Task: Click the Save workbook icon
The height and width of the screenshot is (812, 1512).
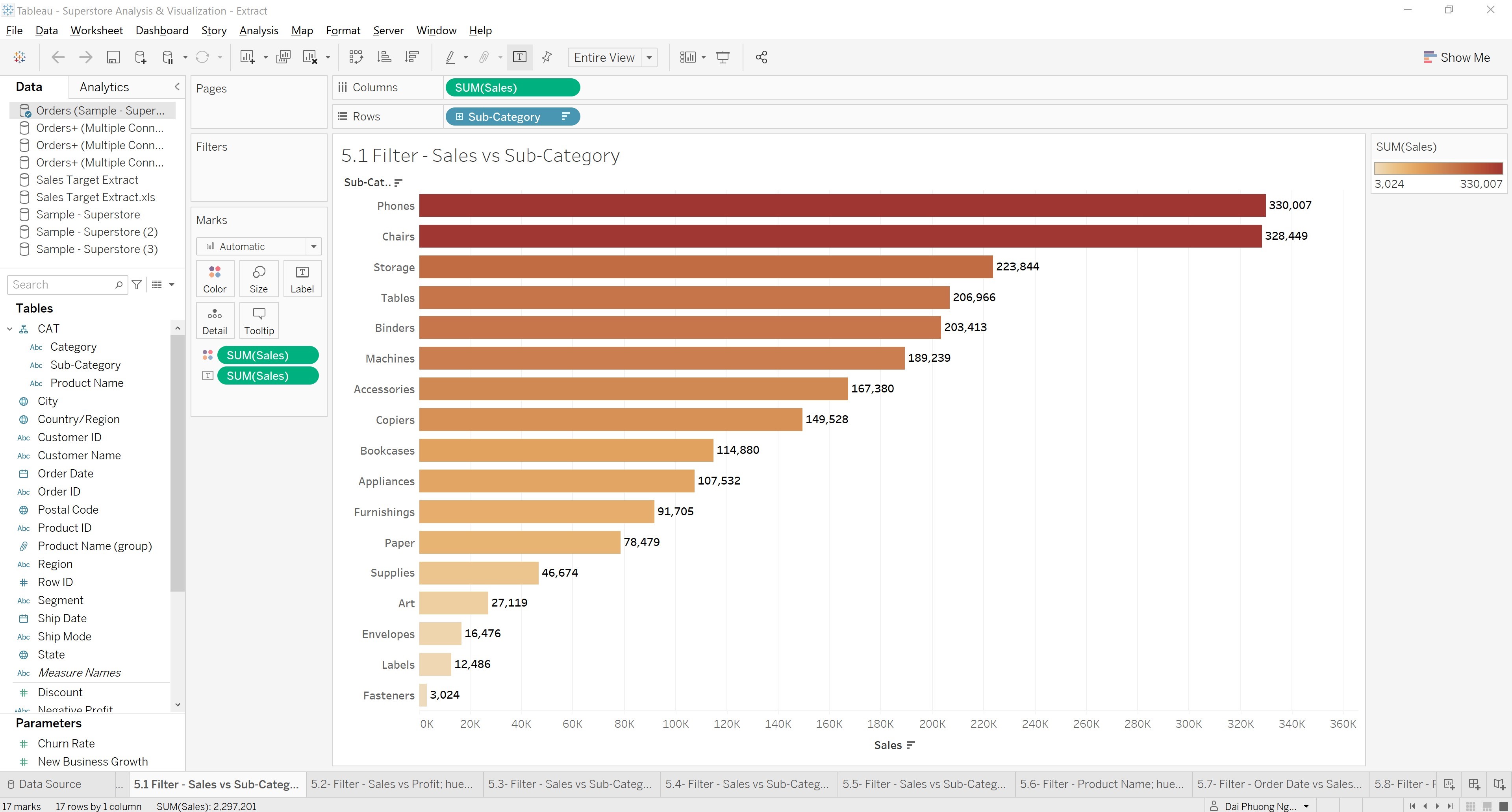Action: click(113, 57)
